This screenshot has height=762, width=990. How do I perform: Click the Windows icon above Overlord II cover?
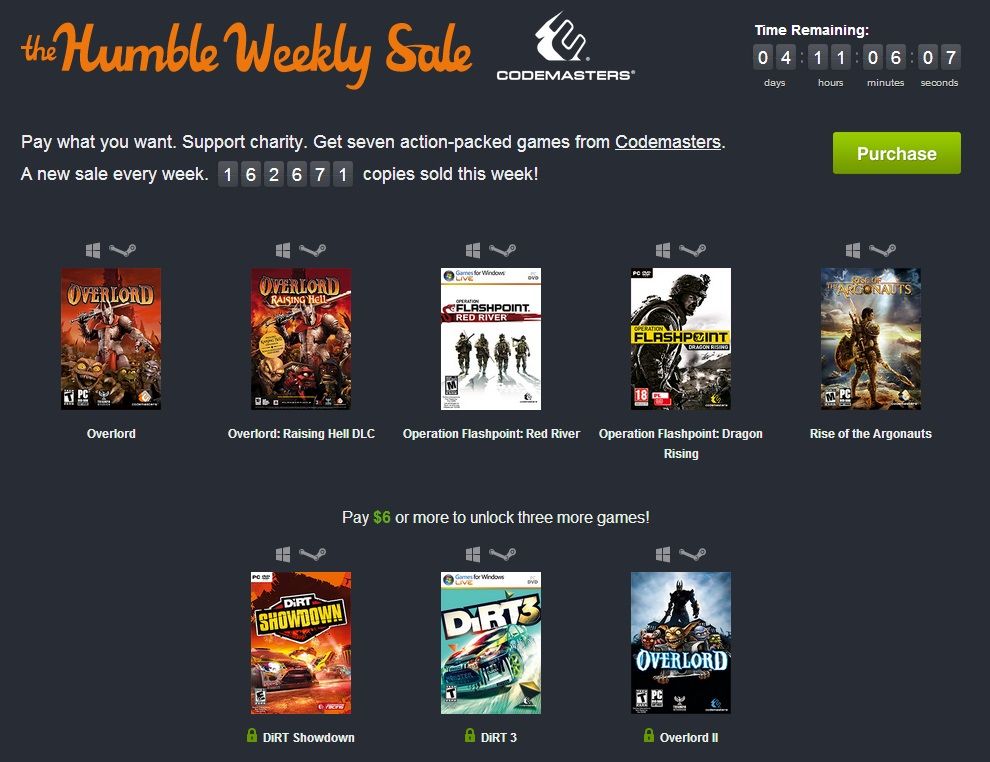(663, 554)
